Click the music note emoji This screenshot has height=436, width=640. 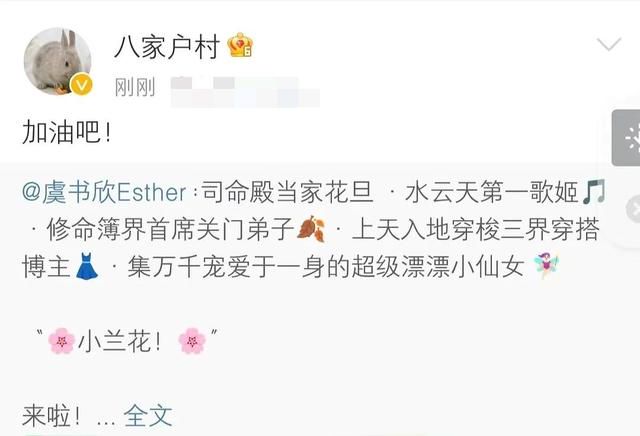594,191
